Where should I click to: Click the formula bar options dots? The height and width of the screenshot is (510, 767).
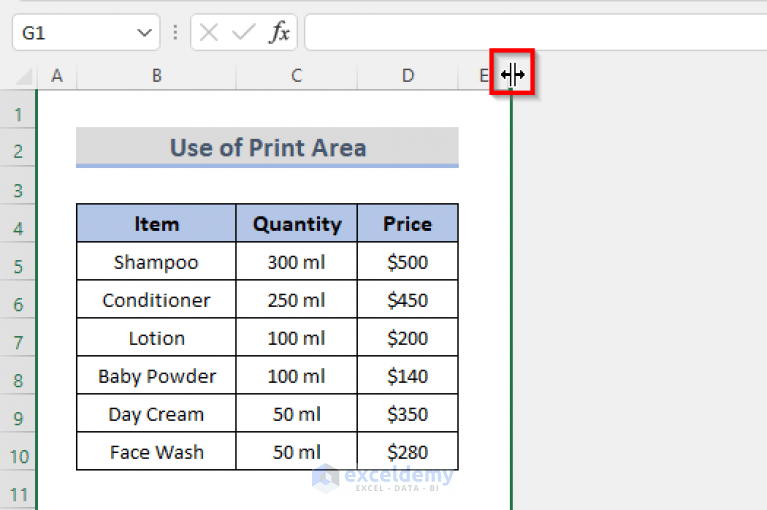click(x=175, y=33)
